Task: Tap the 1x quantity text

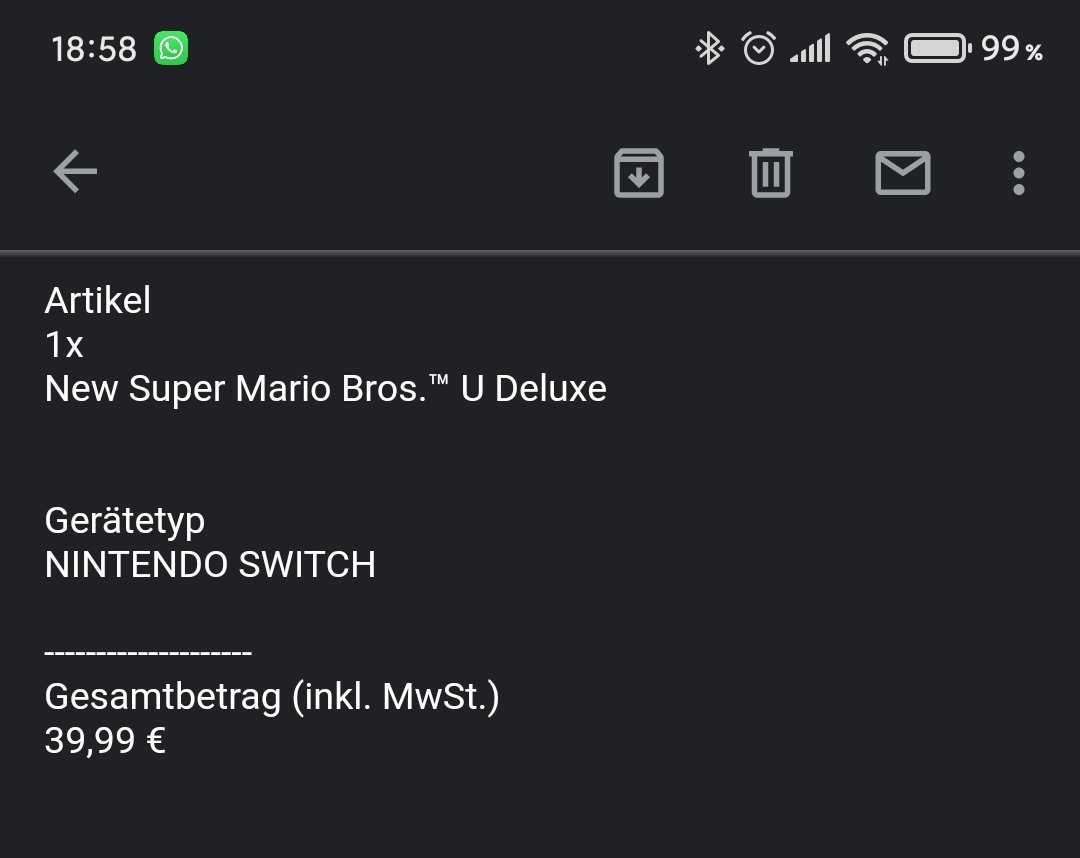Action: (64, 344)
